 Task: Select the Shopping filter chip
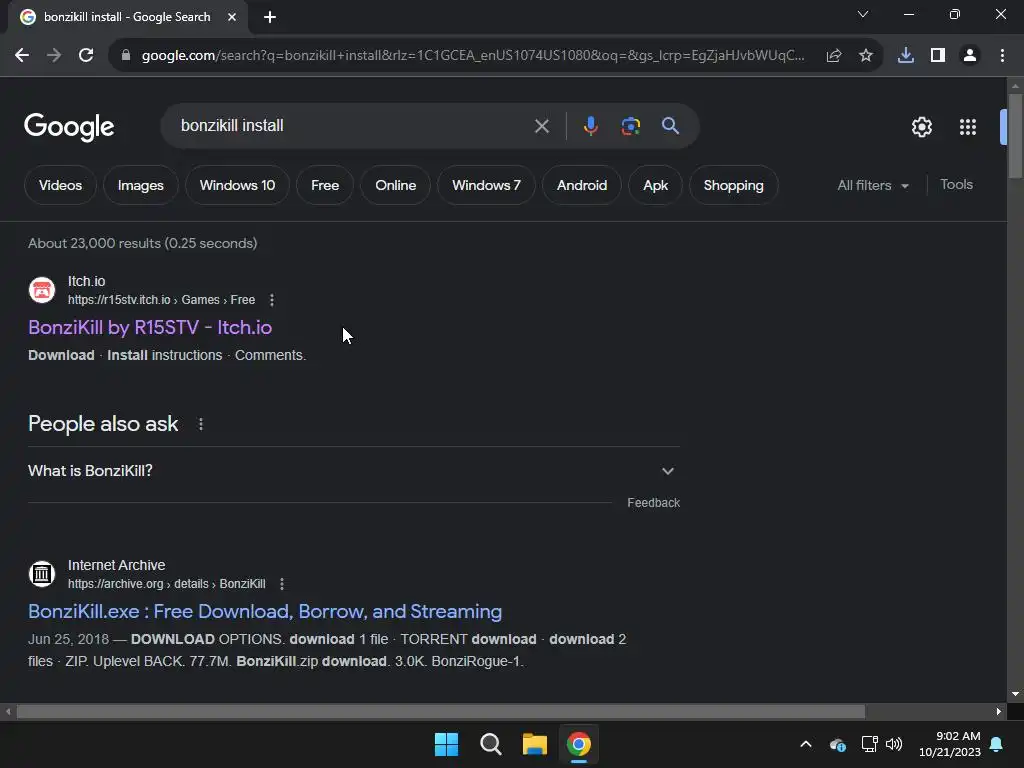tap(733, 185)
